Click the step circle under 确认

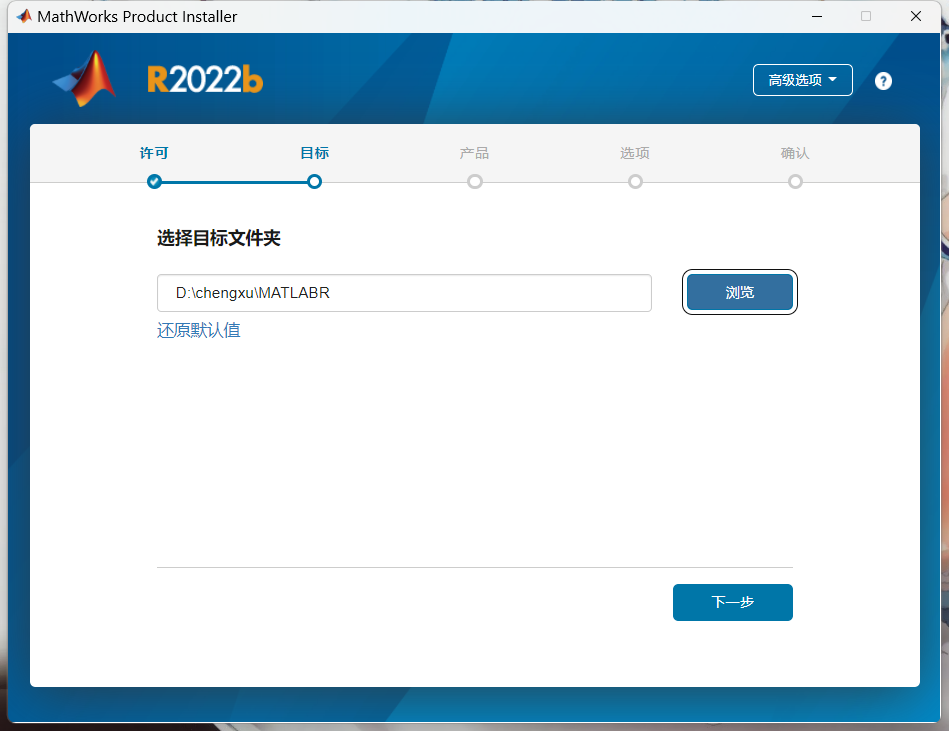(795, 182)
